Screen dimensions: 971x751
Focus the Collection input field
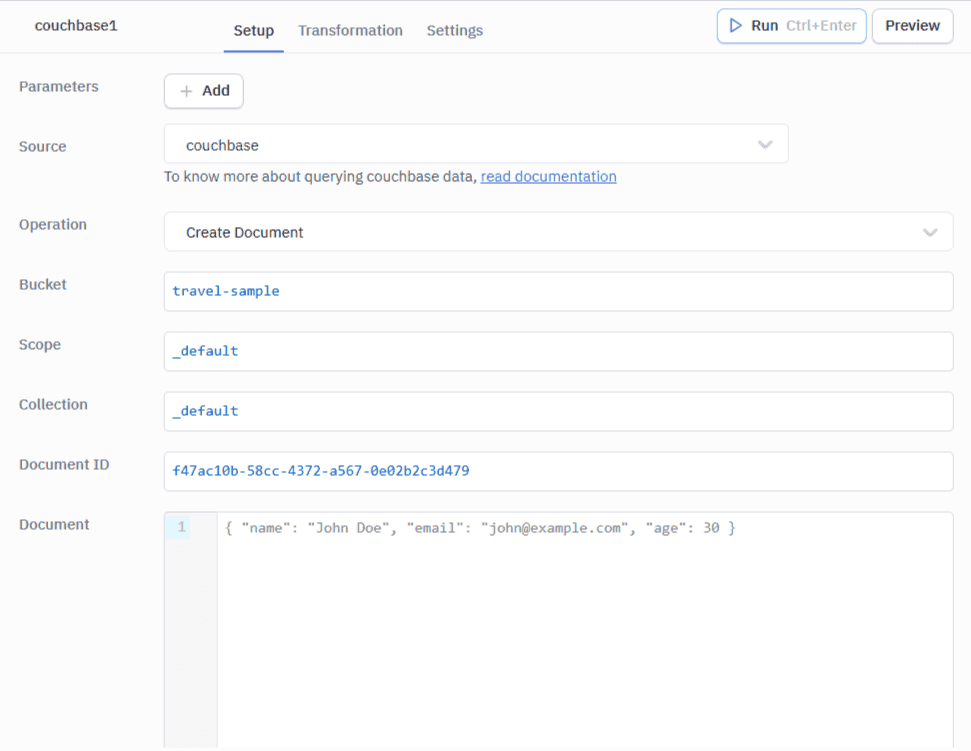point(558,411)
